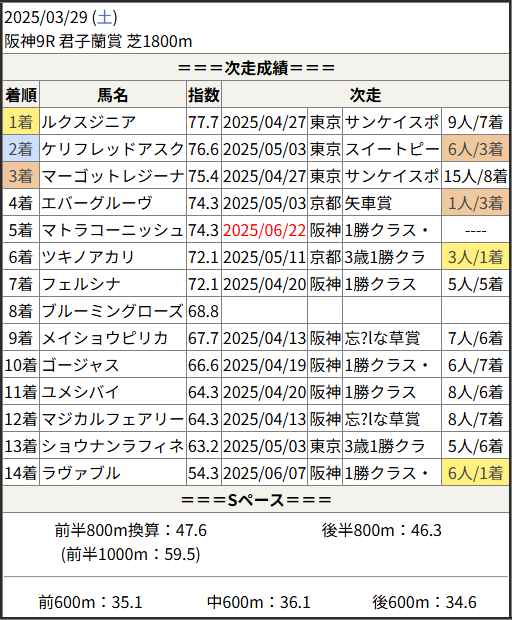Click the 土 day link in date
Viewport: 512px width, 620px height.
tap(104, 17)
